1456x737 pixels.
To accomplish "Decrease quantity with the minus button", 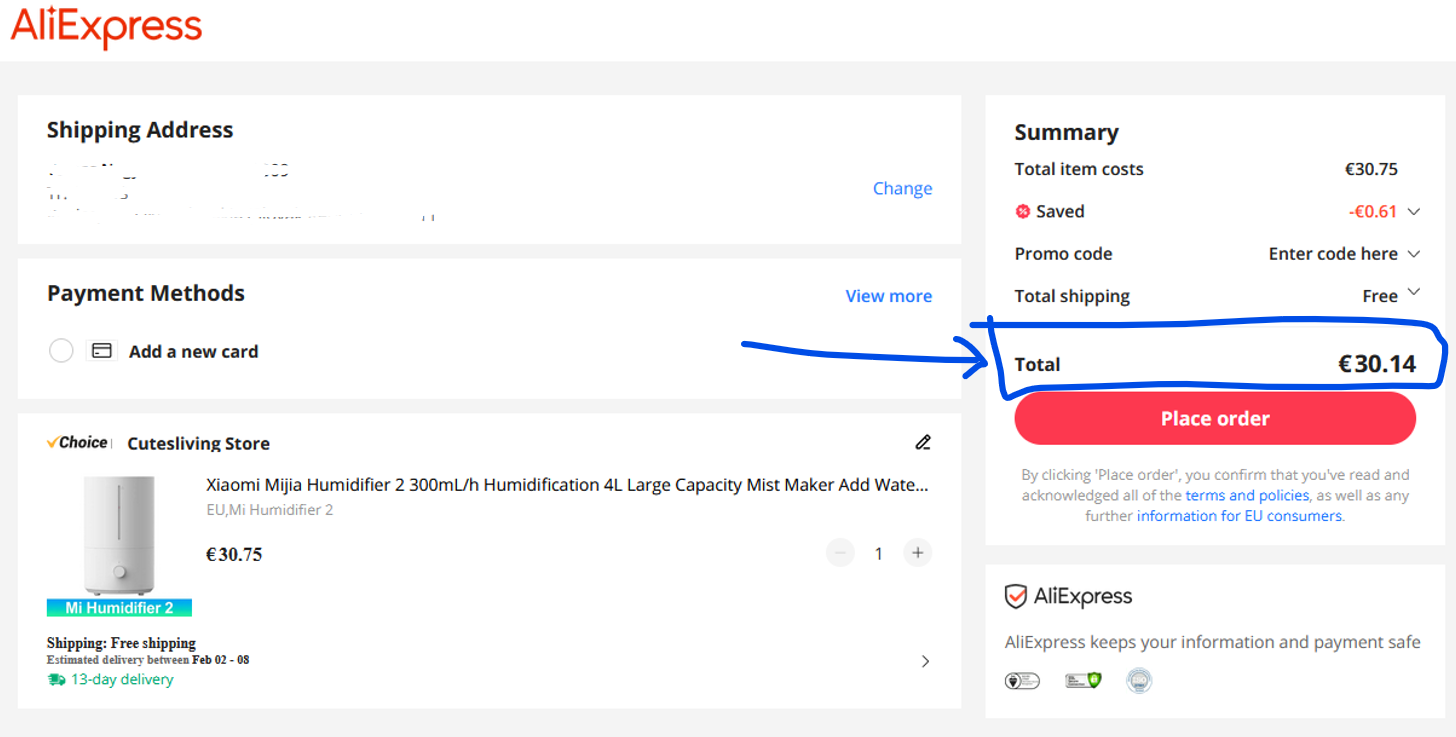I will (840, 552).
